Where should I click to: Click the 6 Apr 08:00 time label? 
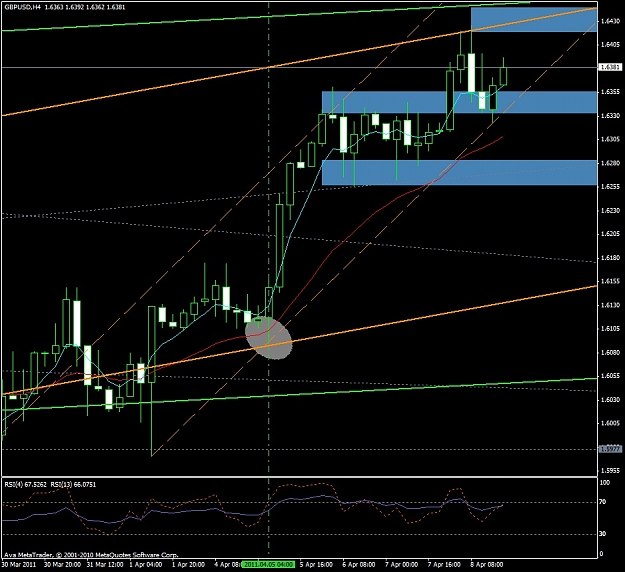point(359,565)
